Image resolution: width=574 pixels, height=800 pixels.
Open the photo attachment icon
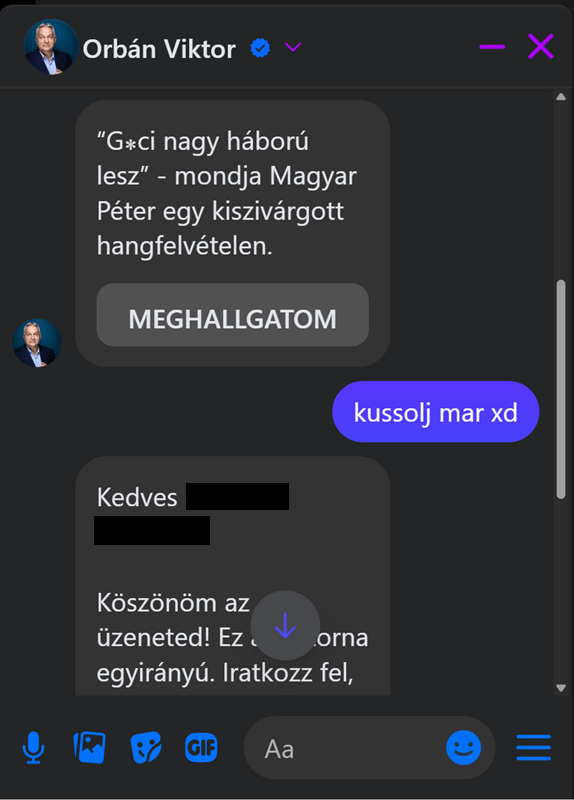89,747
